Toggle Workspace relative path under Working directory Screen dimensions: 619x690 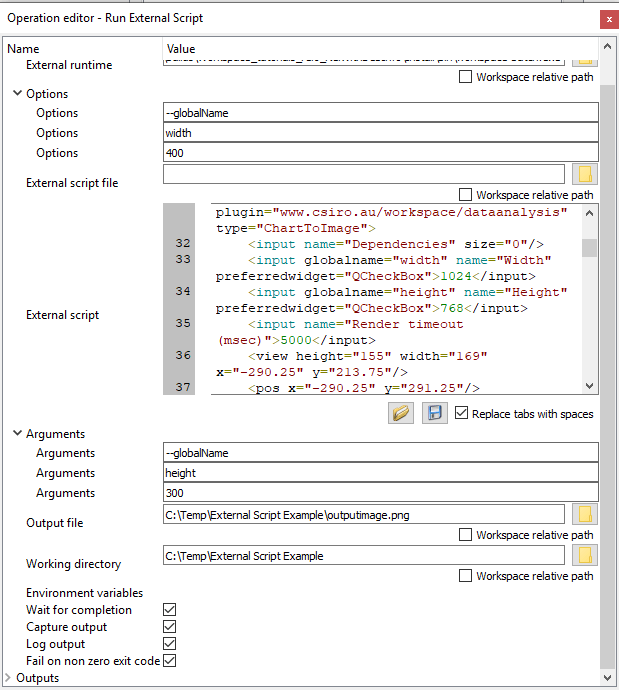[x=465, y=576]
